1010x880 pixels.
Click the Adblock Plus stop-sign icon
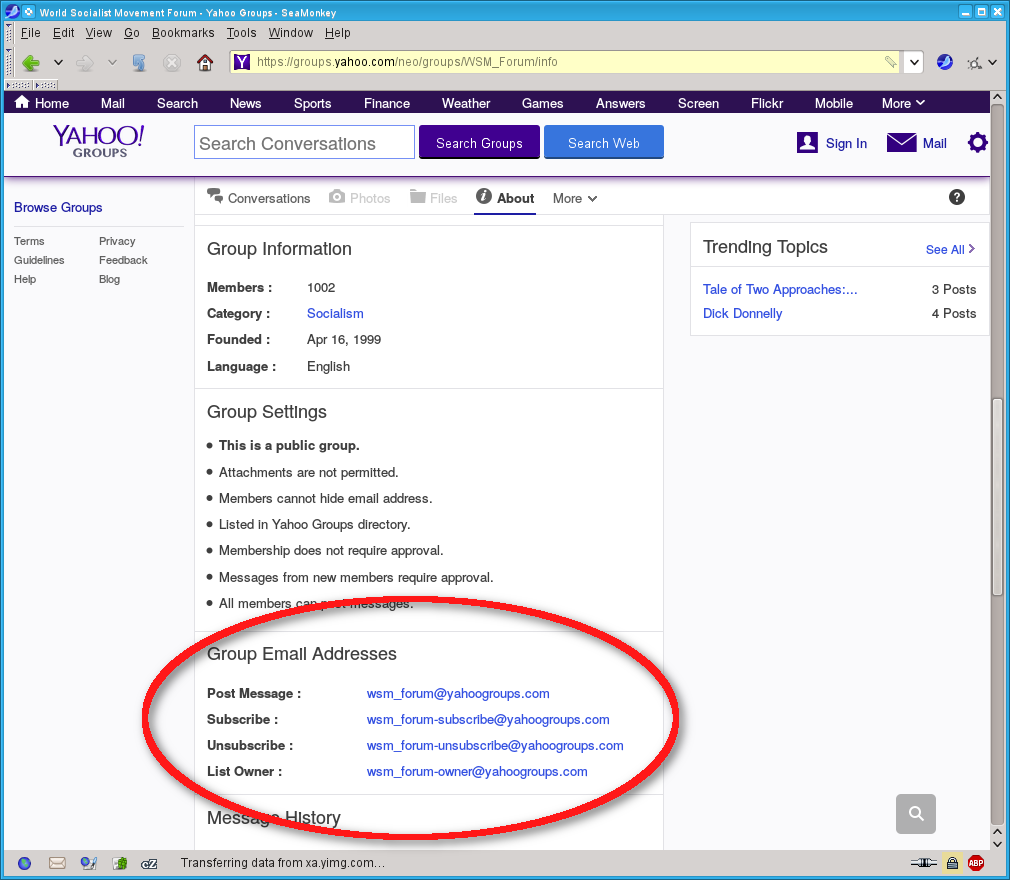976,862
